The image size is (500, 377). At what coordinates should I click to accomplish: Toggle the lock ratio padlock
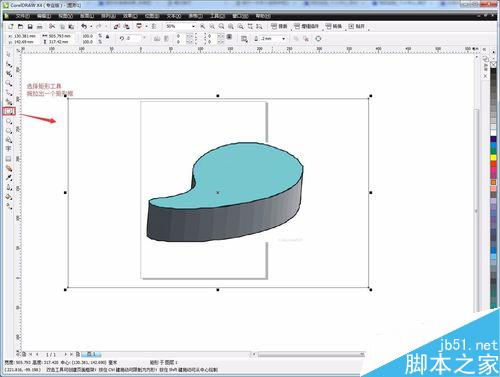click(x=108, y=37)
